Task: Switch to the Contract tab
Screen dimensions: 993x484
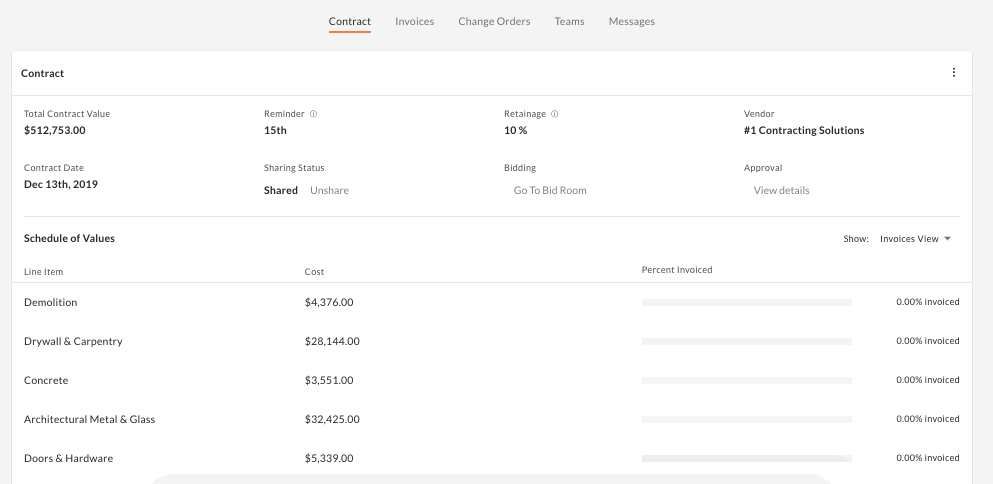Action: tap(350, 22)
